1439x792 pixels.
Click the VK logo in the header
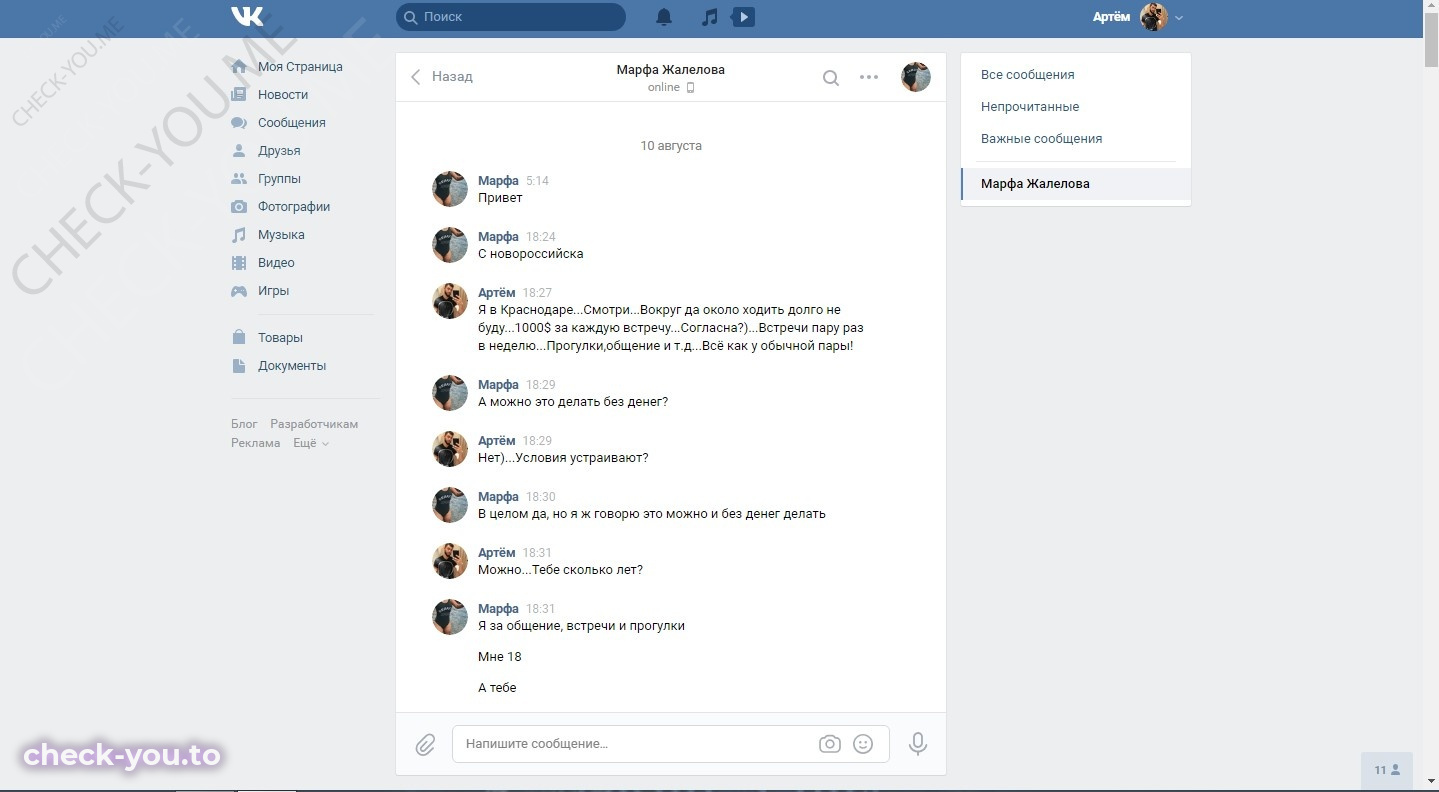(247, 17)
